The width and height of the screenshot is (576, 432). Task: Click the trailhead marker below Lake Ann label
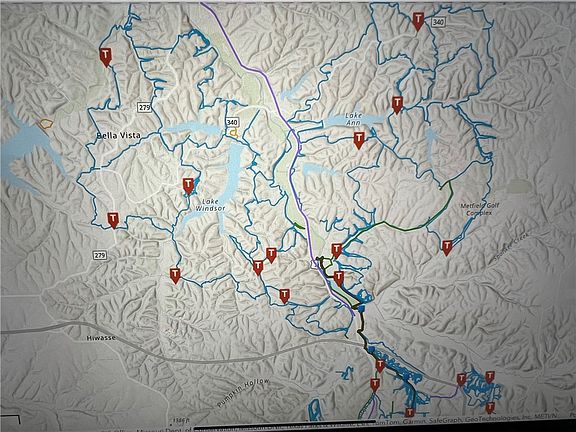[359, 141]
